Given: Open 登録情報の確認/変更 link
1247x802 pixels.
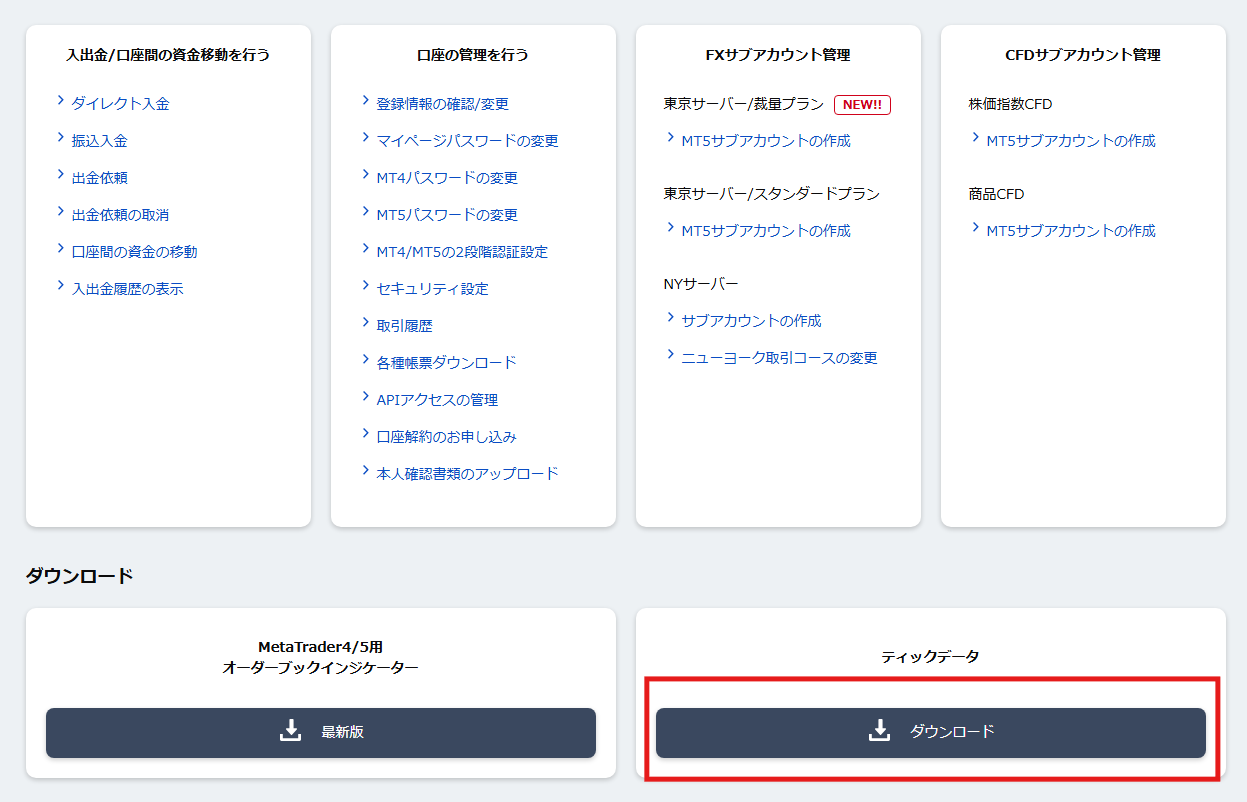Looking at the screenshot, I should point(443,103).
